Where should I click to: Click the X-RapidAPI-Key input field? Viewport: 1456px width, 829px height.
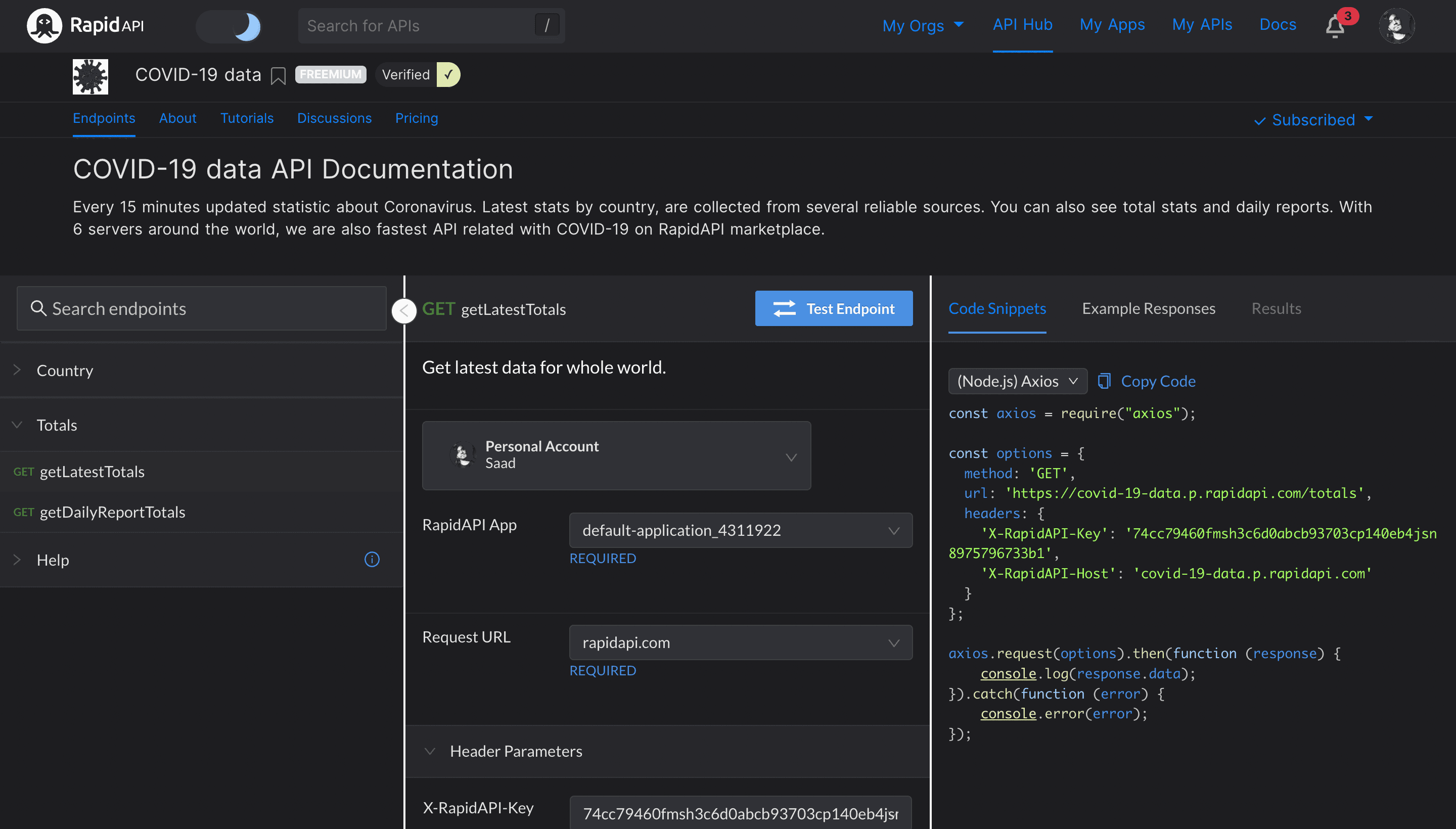point(741,813)
